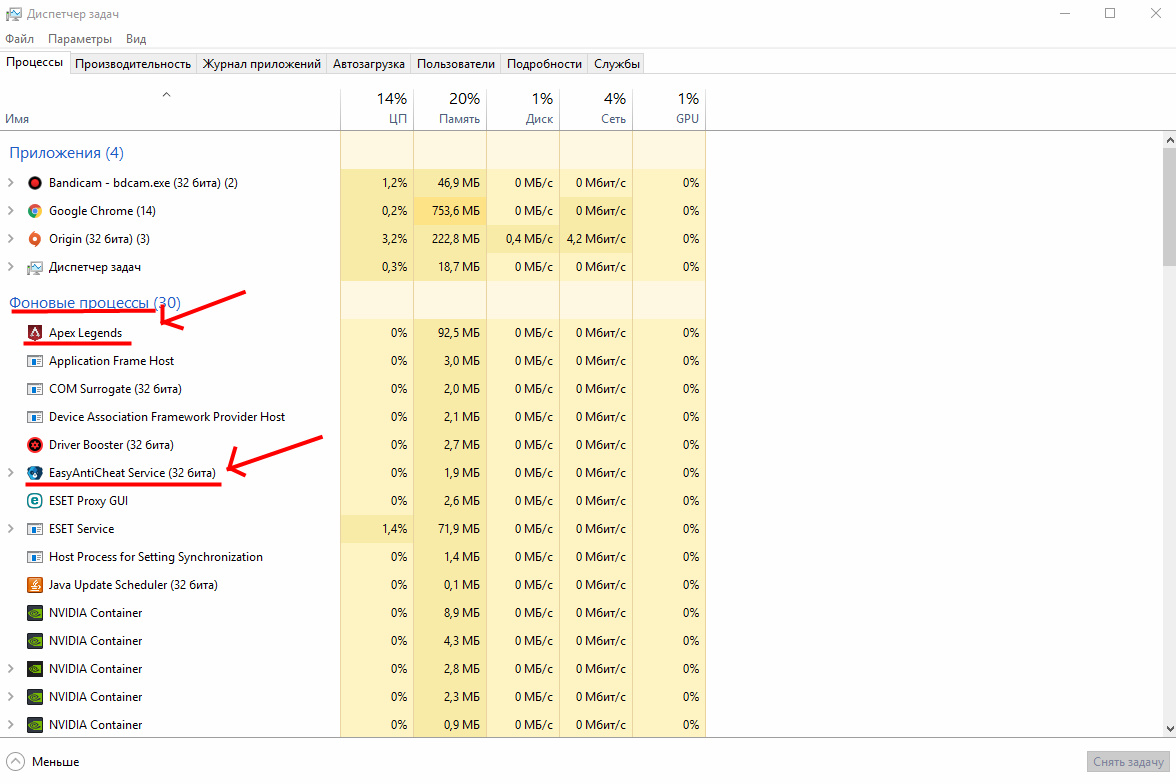This screenshot has height=784, width=1176.
Task: Switch to the Производительность tab
Action: coord(133,64)
